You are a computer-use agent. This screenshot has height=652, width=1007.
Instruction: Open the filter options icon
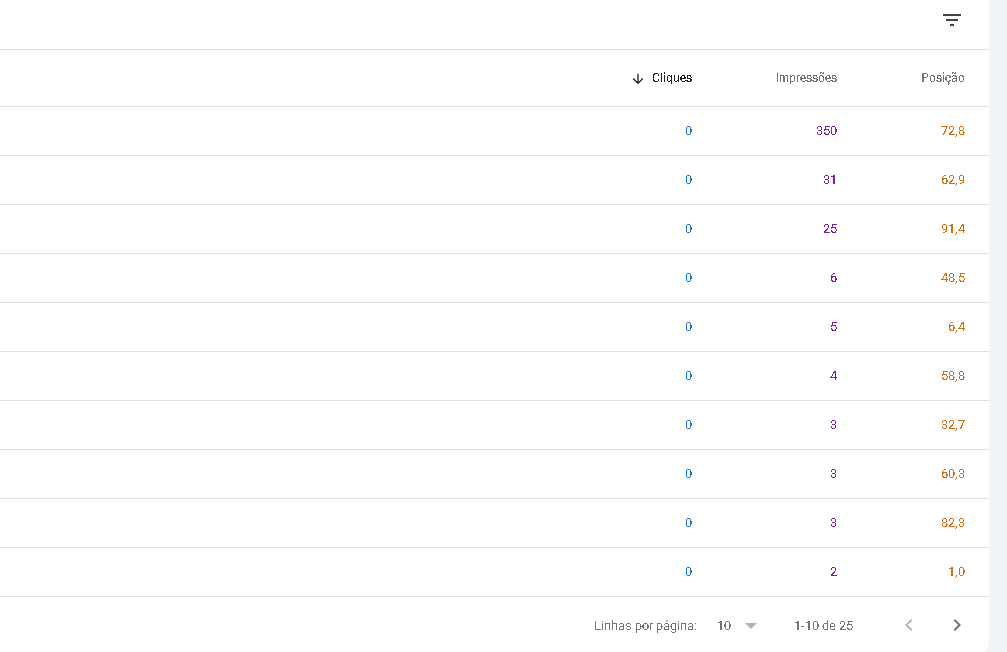pos(950,19)
